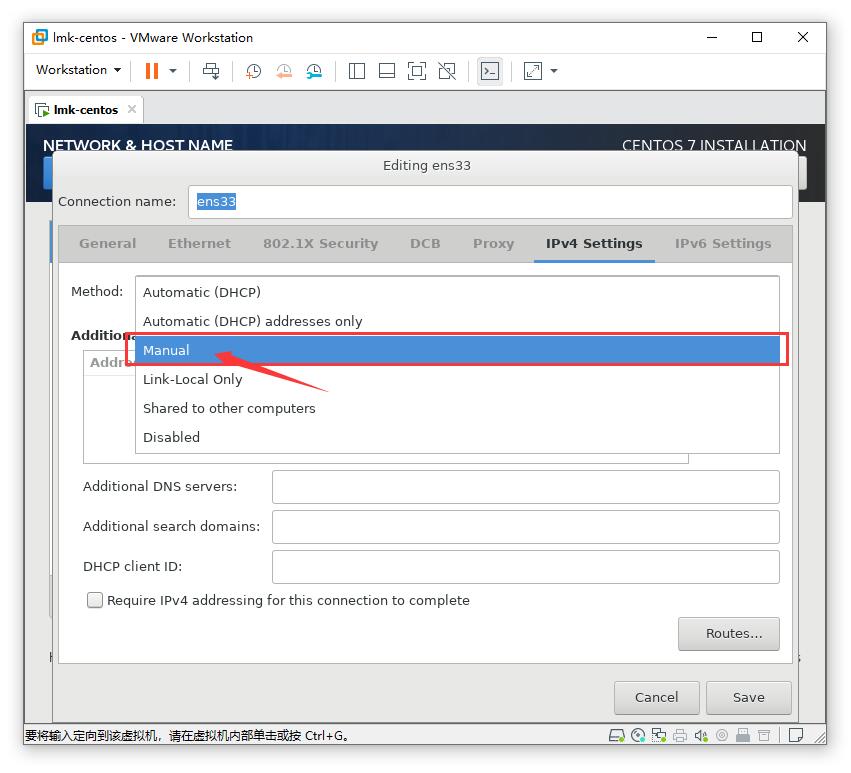Toggle the library sidebar panel icon
The height and width of the screenshot is (773, 851).
[357, 71]
